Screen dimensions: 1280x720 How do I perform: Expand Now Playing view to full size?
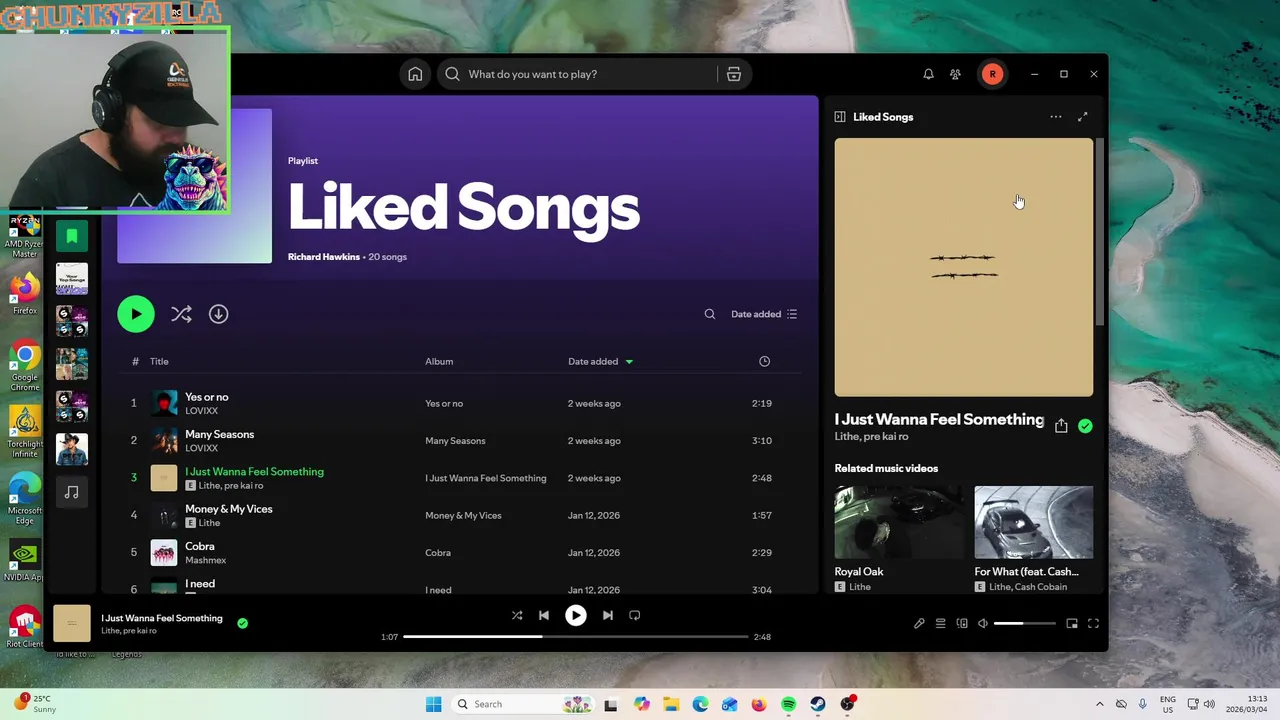[x=1082, y=117]
